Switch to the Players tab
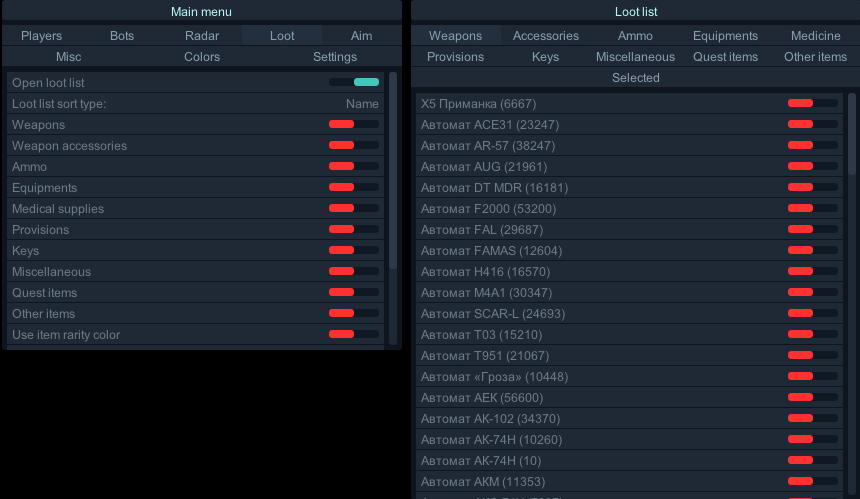This screenshot has height=499, width=860. pyautogui.click(x=41, y=35)
